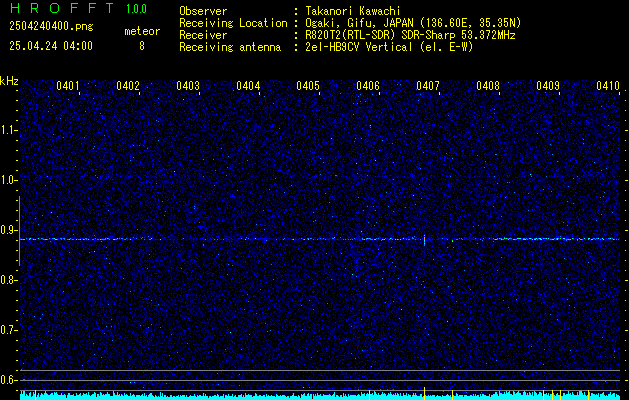Click the 0405 time axis label

click(x=308, y=86)
